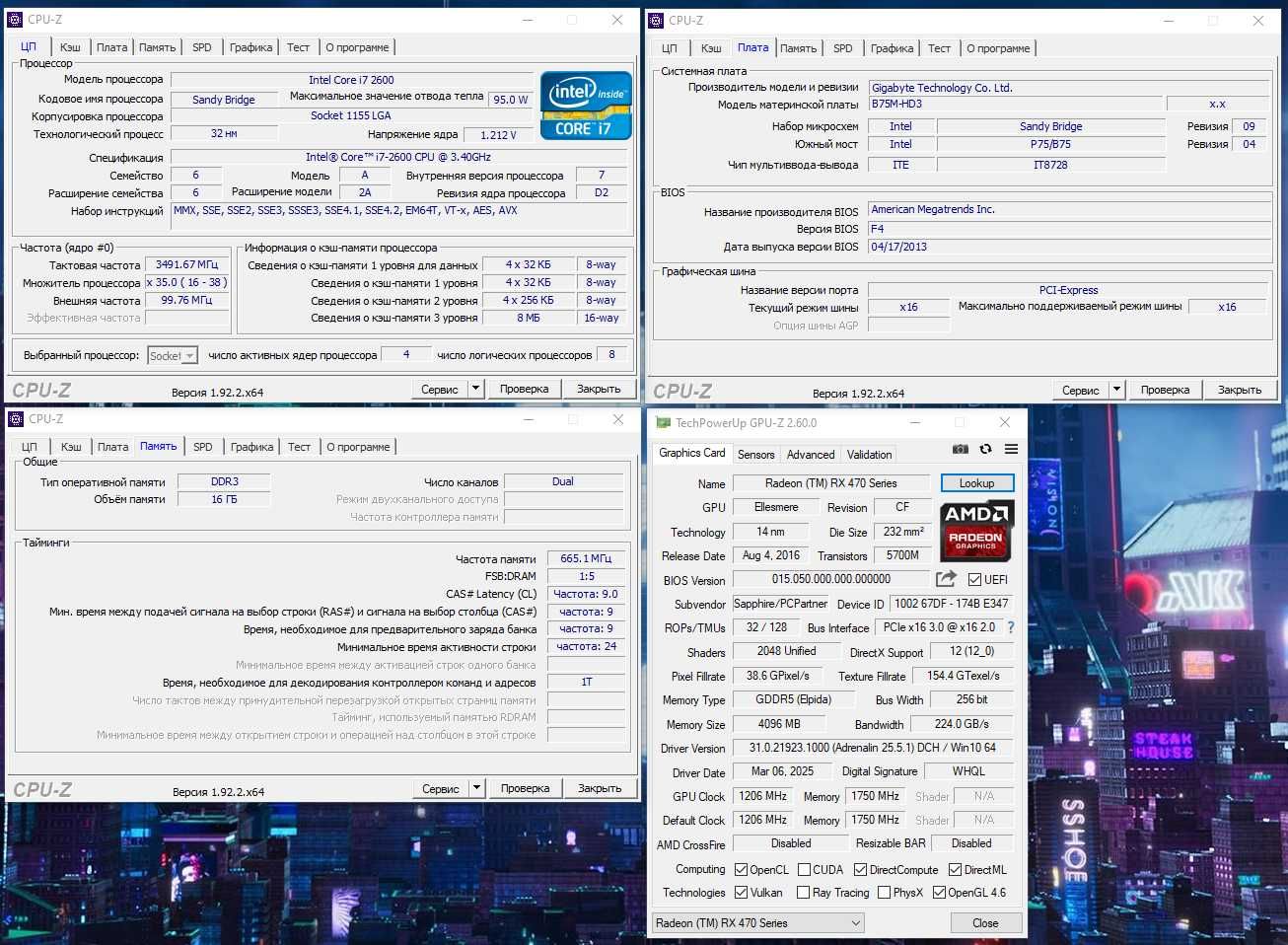Open Сервис dropdown arrow in Плата window
The image size is (1288, 945).
1116,390
